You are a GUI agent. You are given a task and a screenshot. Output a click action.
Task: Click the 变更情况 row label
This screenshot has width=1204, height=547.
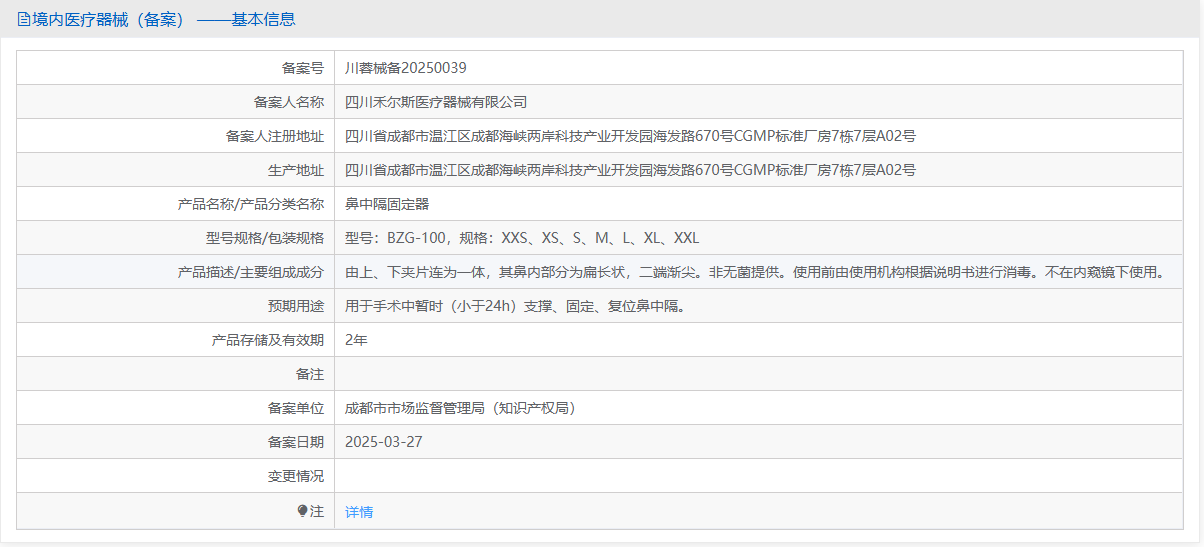(296, 476)
